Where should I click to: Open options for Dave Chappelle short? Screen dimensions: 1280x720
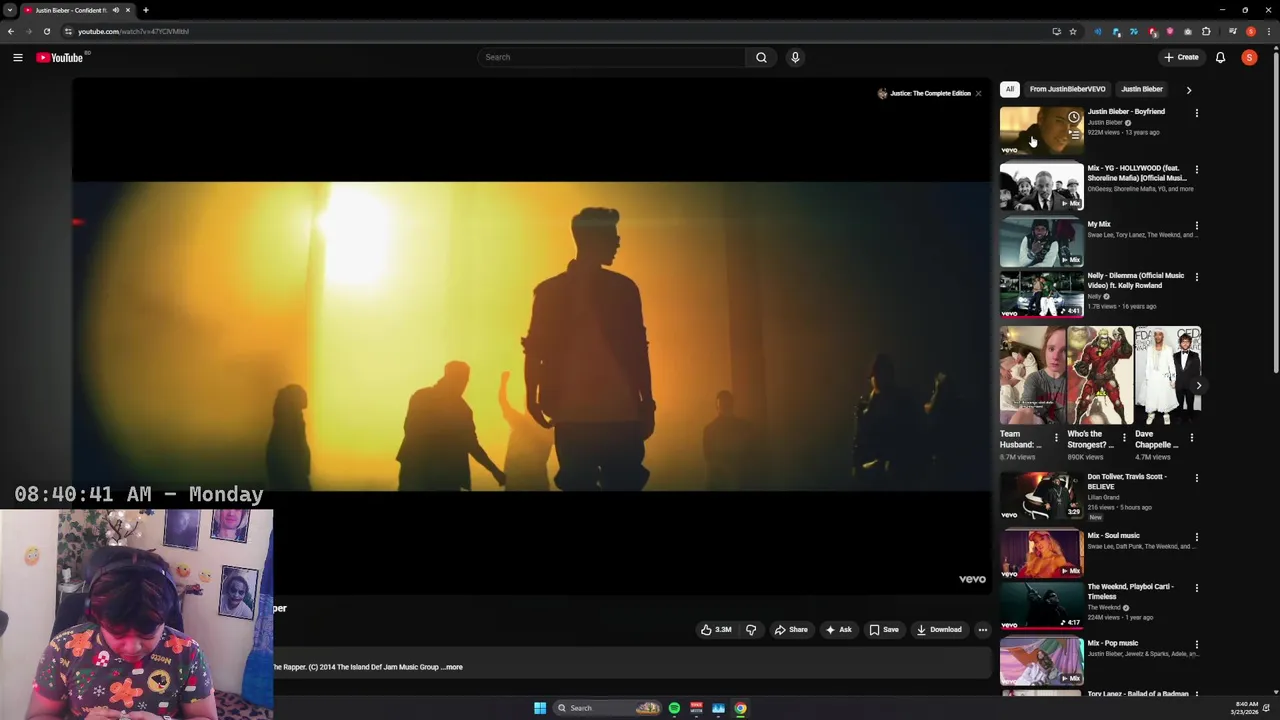pos(1190,438)
